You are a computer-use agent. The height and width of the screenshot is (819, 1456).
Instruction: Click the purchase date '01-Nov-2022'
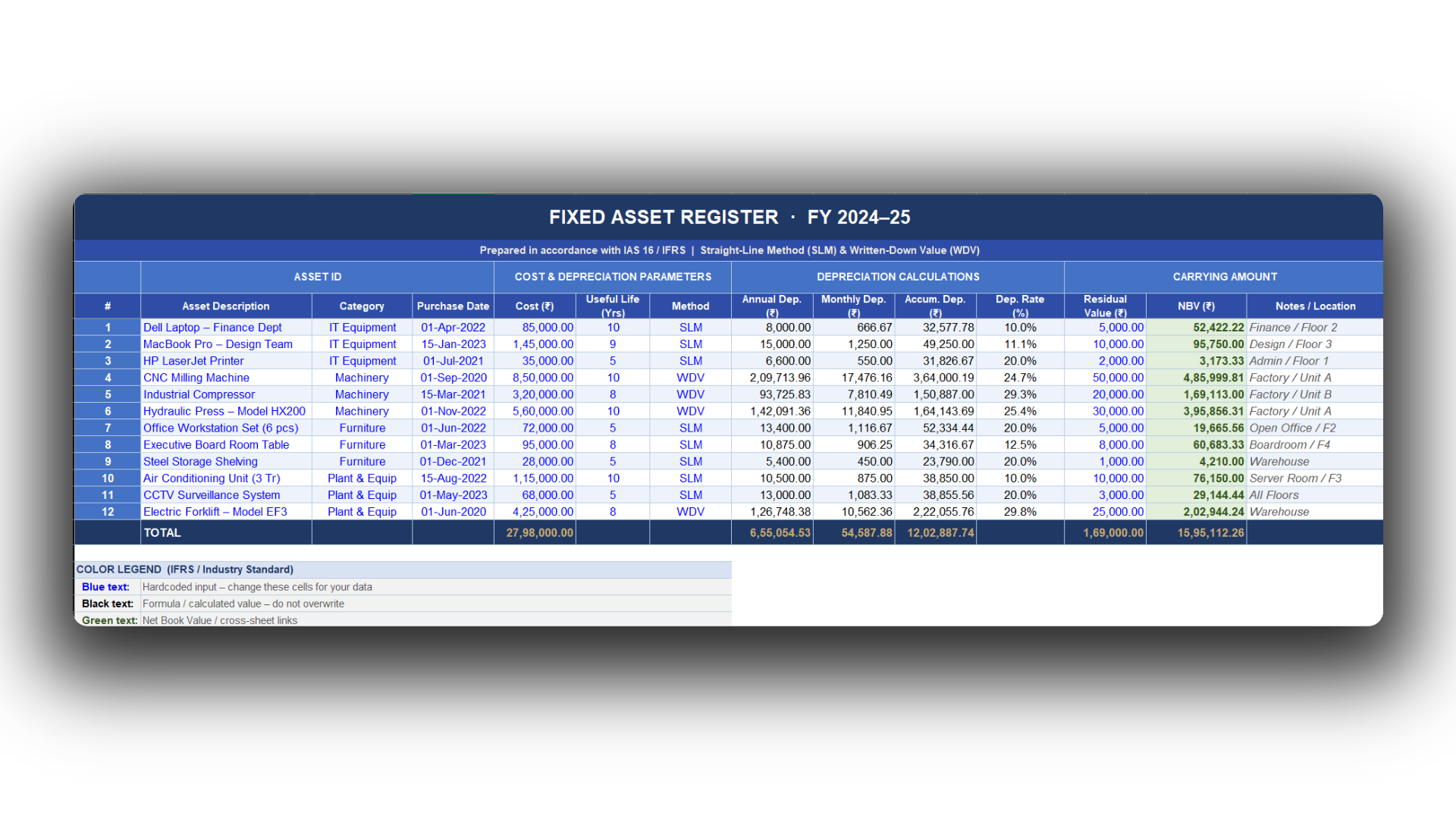click(453, 411)
